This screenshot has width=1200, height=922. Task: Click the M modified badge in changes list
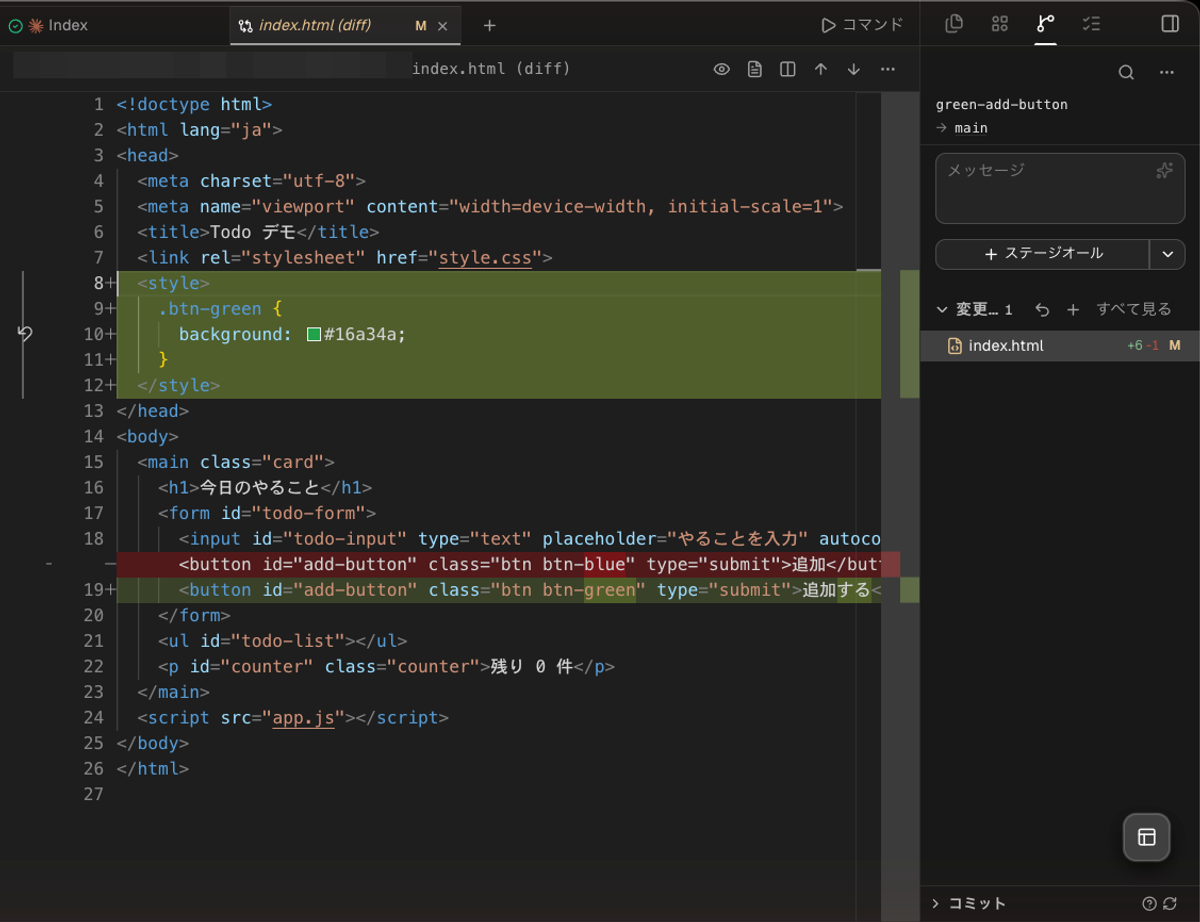click(1175, 346)
